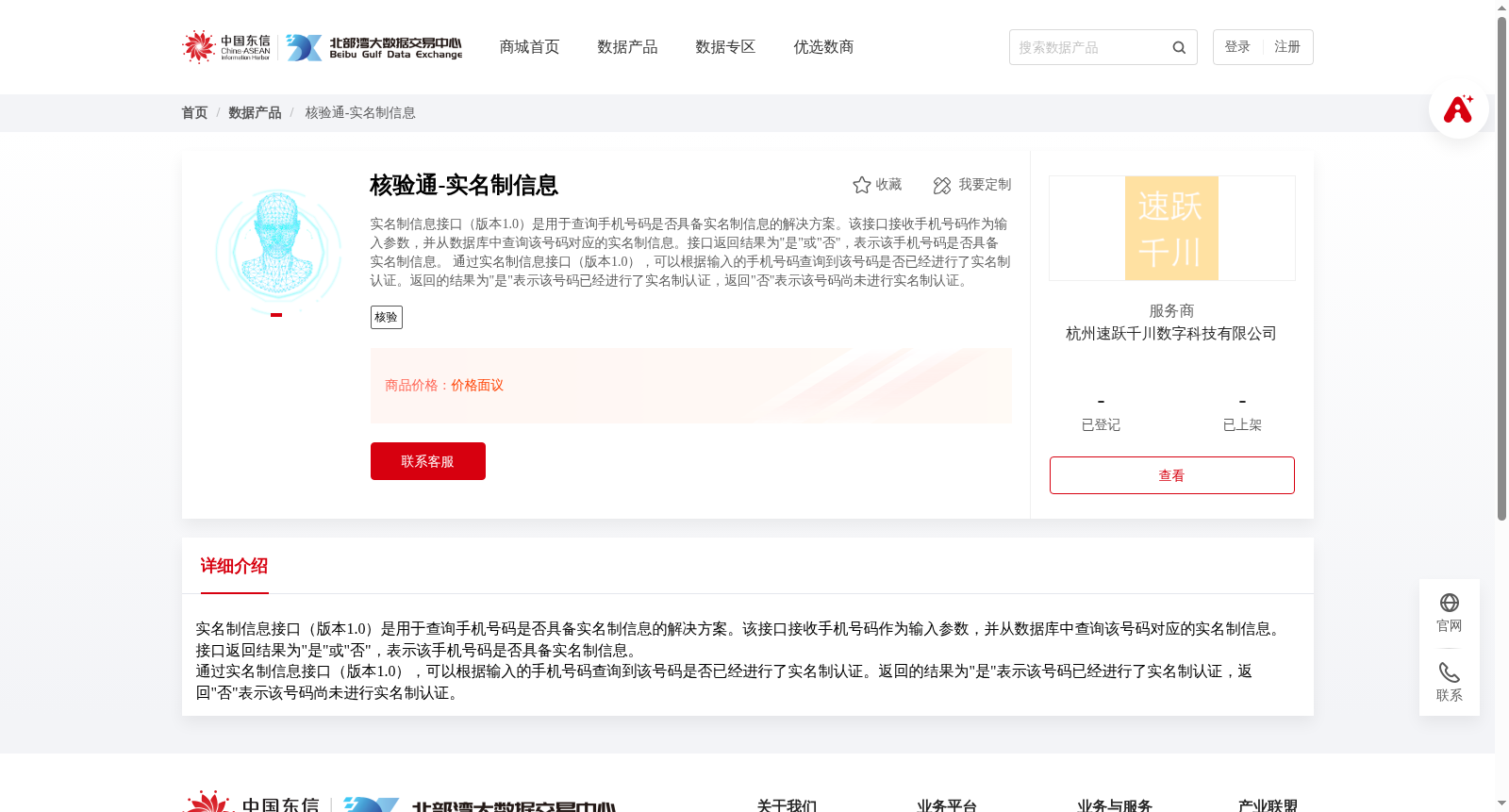Viewport: 1509px width, 812px height.
Task: Click the 核验 tag label
Action: (387, 317)
